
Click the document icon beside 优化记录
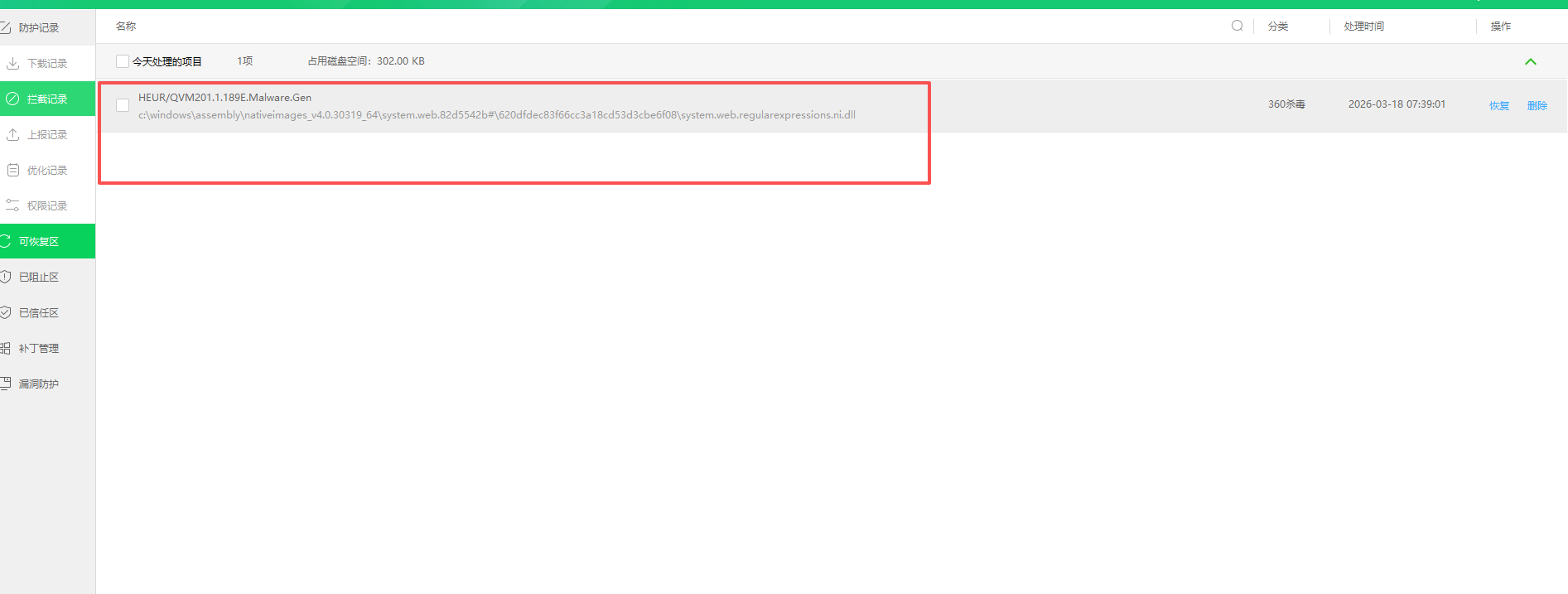point(12,170)
